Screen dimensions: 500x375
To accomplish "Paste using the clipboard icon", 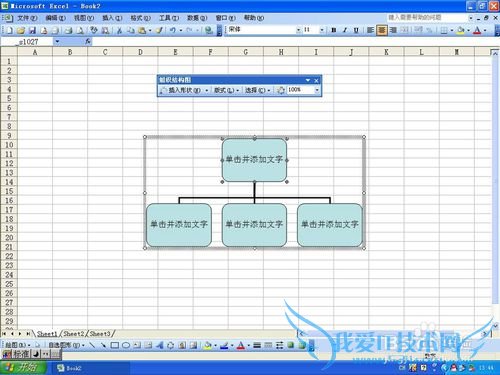I will click(142, 30).
